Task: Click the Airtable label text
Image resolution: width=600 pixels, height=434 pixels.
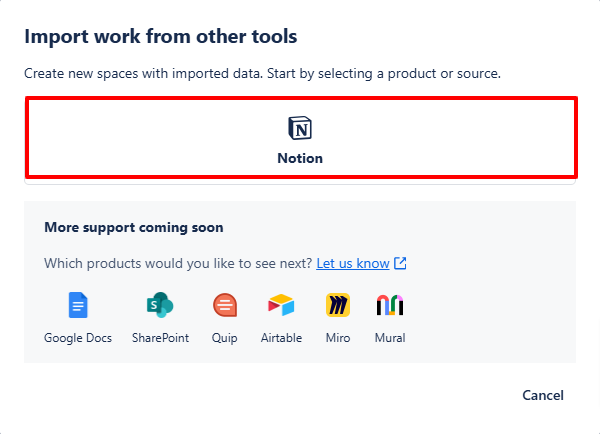Action: (x=281, y=338)
